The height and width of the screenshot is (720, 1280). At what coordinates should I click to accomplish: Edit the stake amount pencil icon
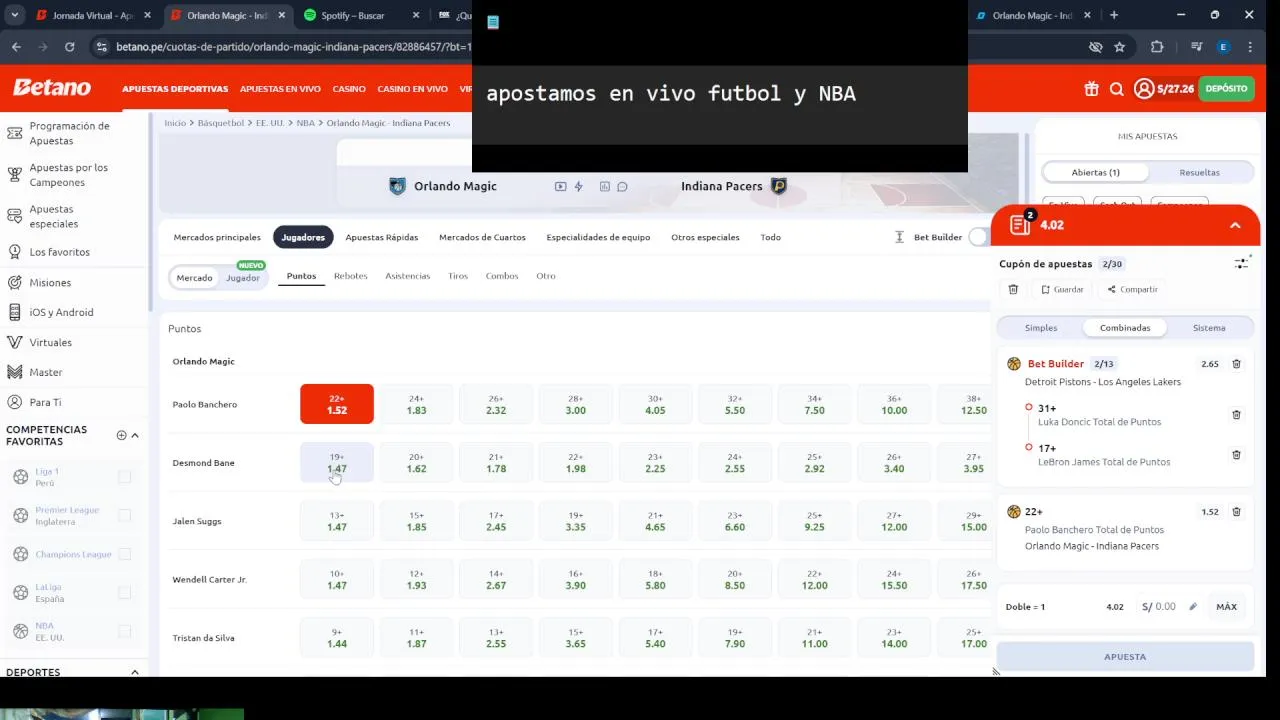coord(1193,606)
